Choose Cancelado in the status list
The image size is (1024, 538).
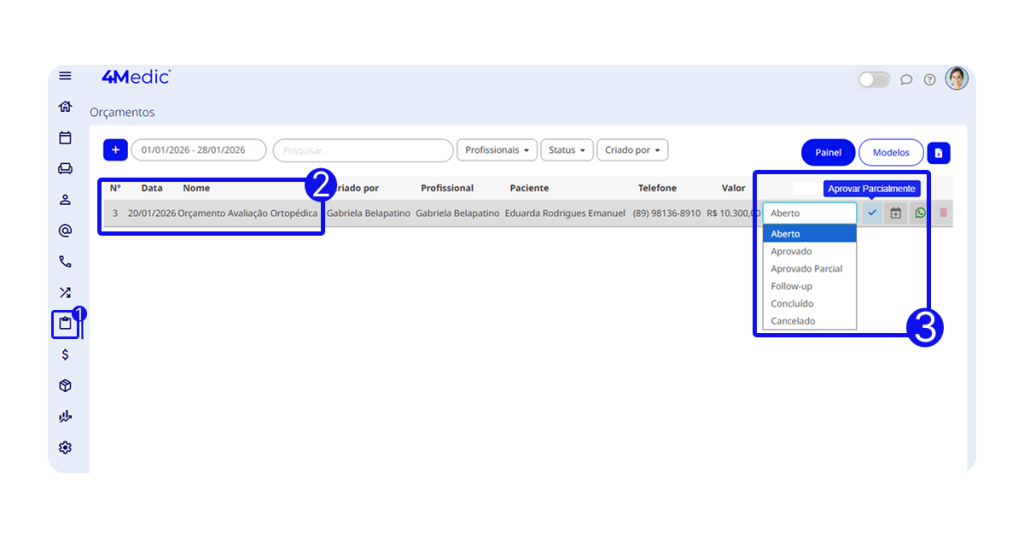793,321
